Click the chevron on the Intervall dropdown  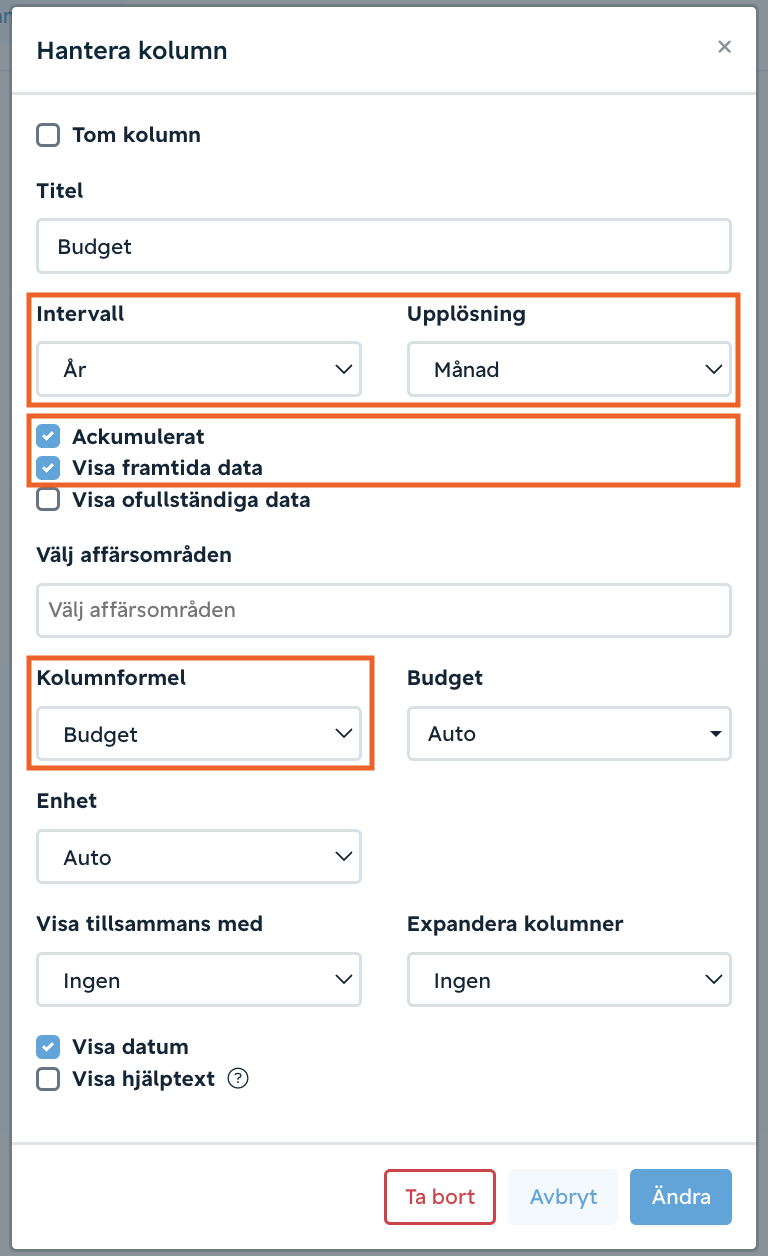pos(344,370)
